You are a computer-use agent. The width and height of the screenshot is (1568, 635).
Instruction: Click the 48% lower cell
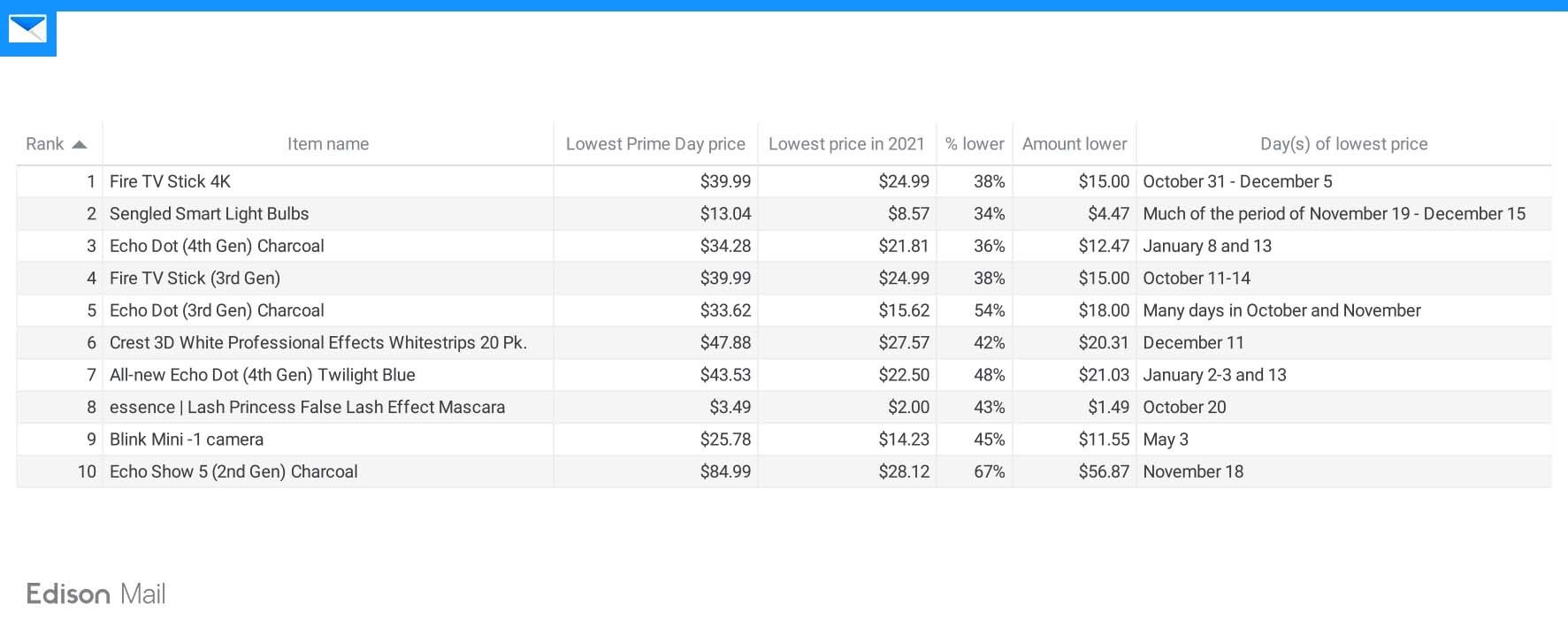click(x=990, y=375)
